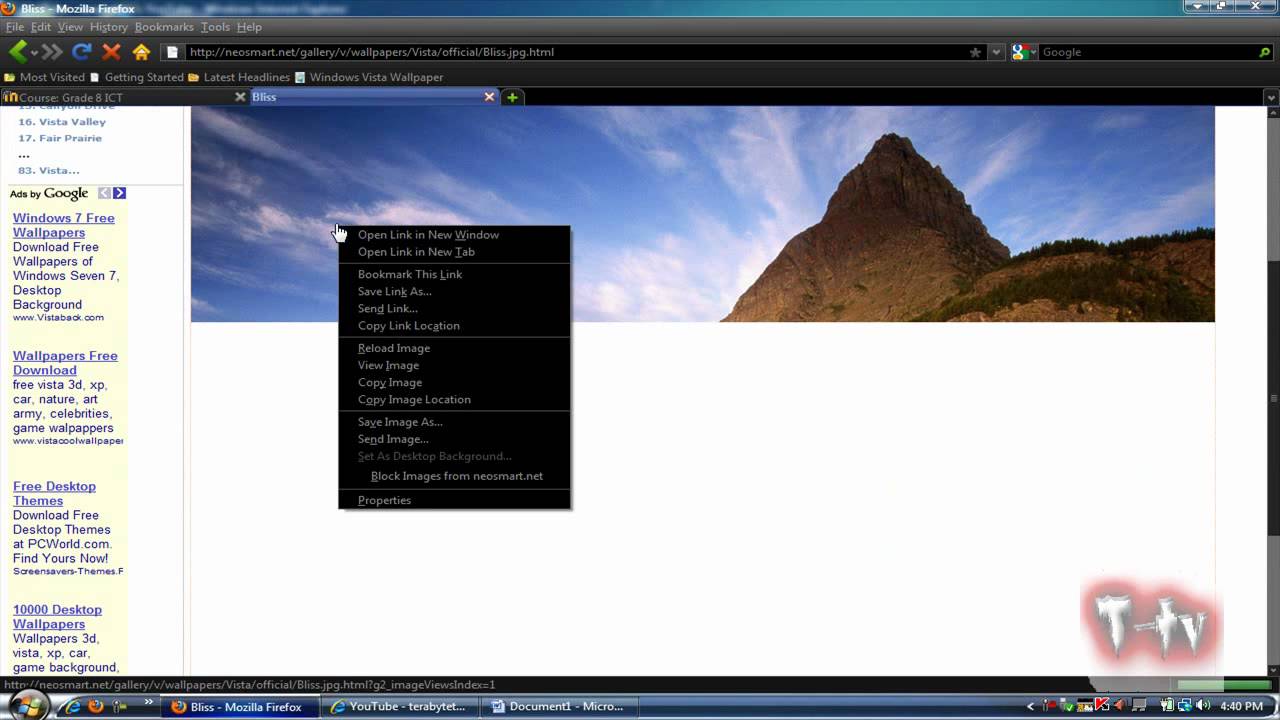Open the File menu
1280x720 pixels.
[15, 27]
